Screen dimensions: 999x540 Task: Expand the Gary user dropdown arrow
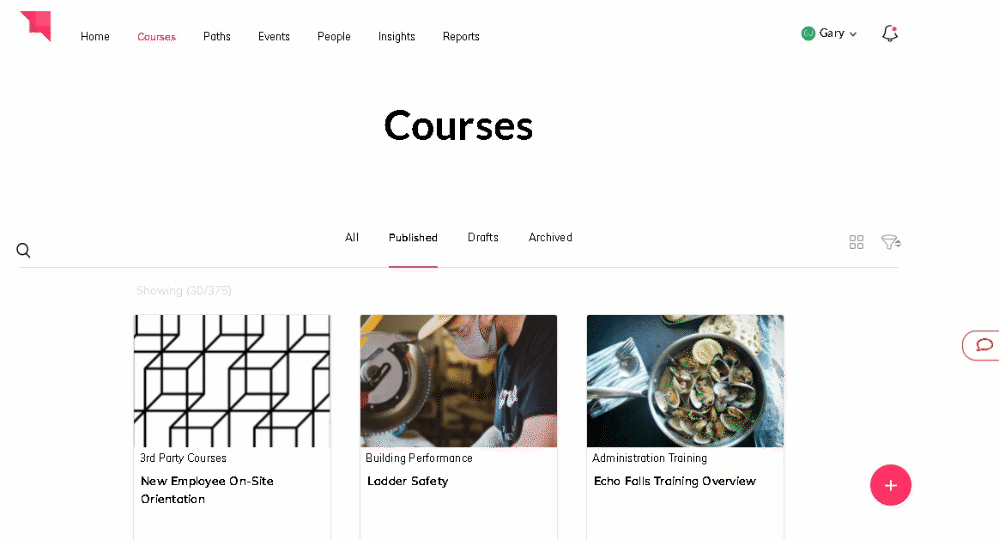[x=853, y=34]
